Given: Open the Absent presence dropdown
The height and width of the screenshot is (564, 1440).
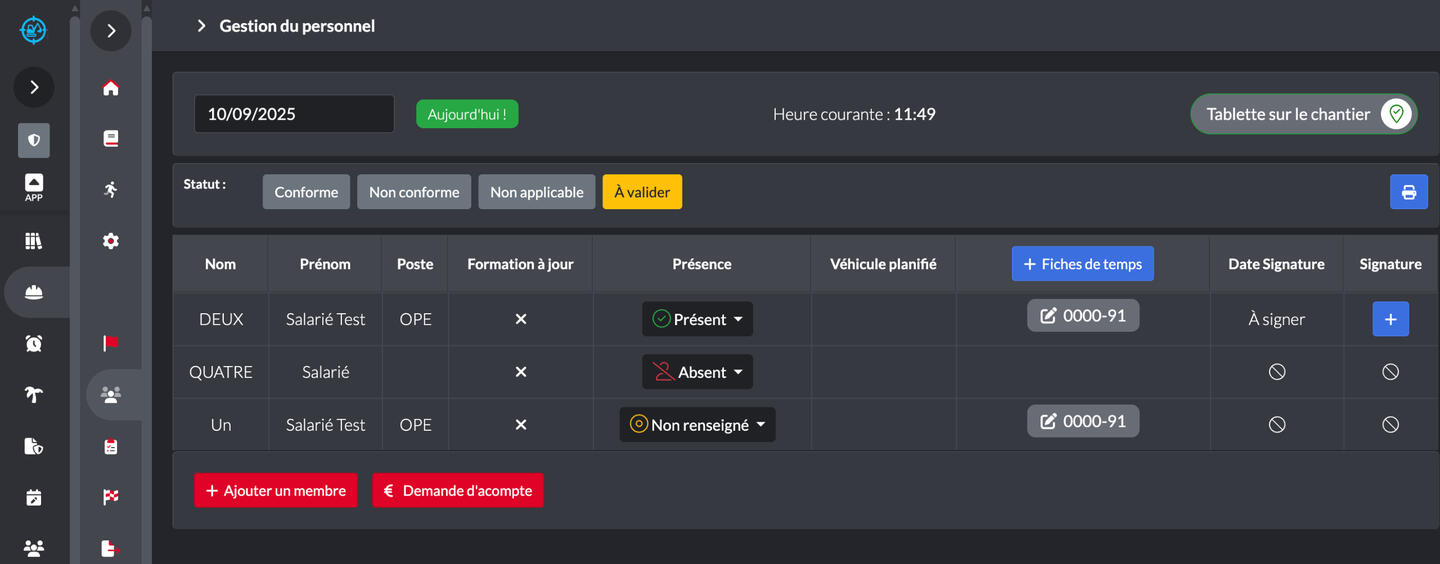Looking at the screenshot, I should tap(697, 372).
